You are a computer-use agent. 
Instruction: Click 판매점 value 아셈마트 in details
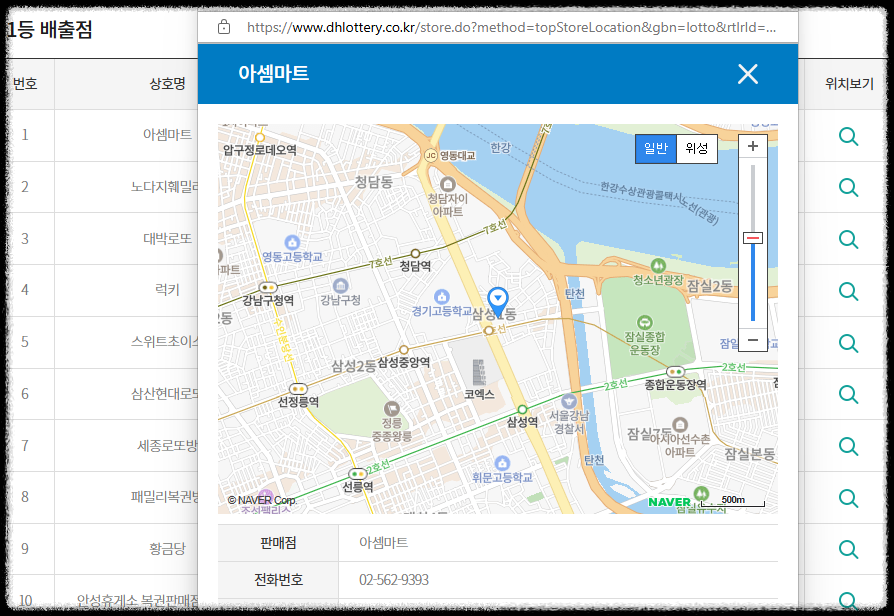(x=383, y=542)
